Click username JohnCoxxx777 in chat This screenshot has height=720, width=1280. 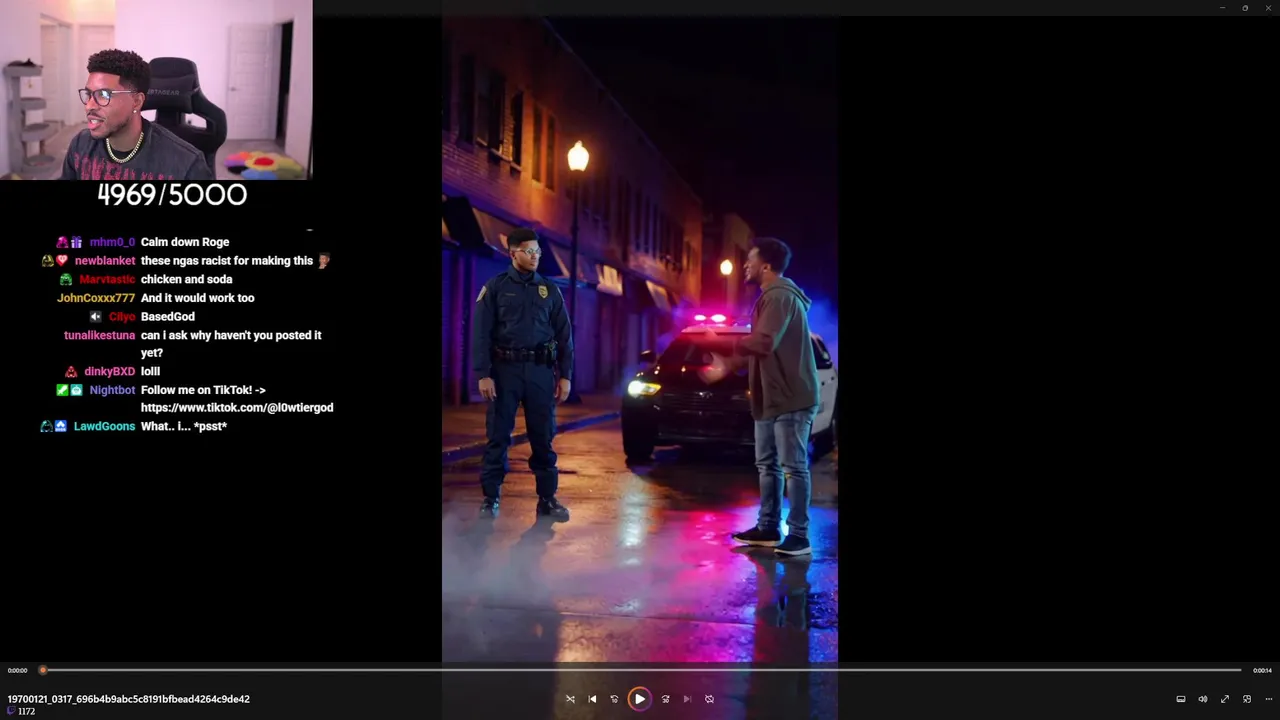[x=96, y=298]
